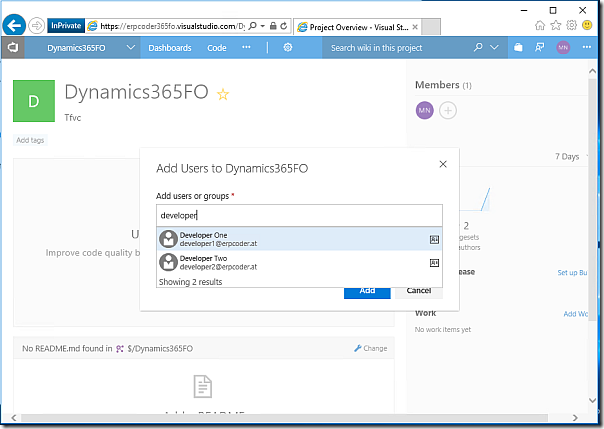Open project settings gear in navigation bar
Image resolution: width=604 pixels, height=429 pixels.
[288, 47]
